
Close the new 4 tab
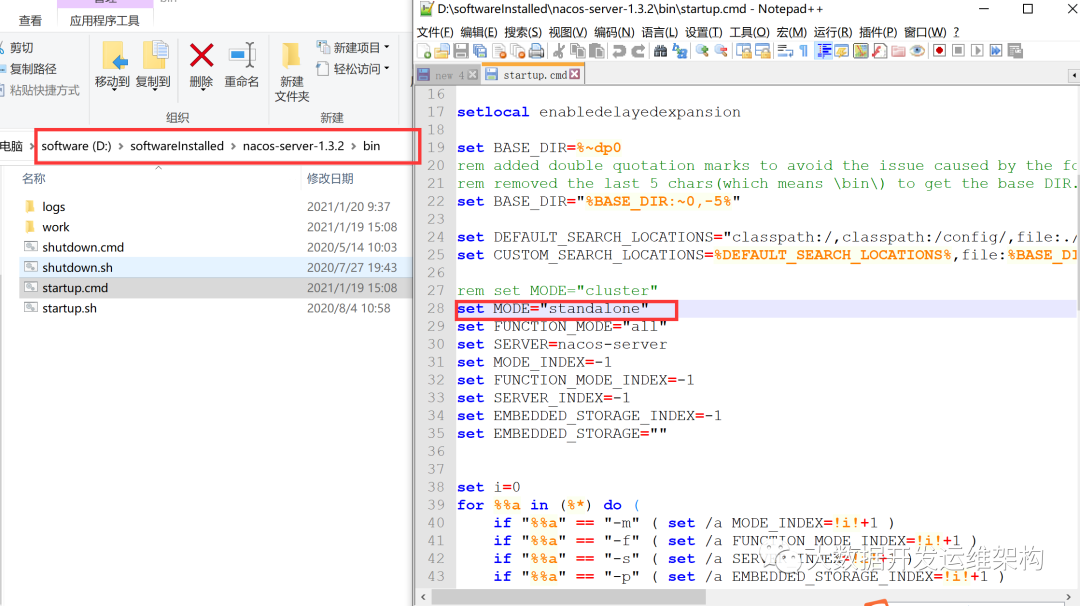(472, 75)
